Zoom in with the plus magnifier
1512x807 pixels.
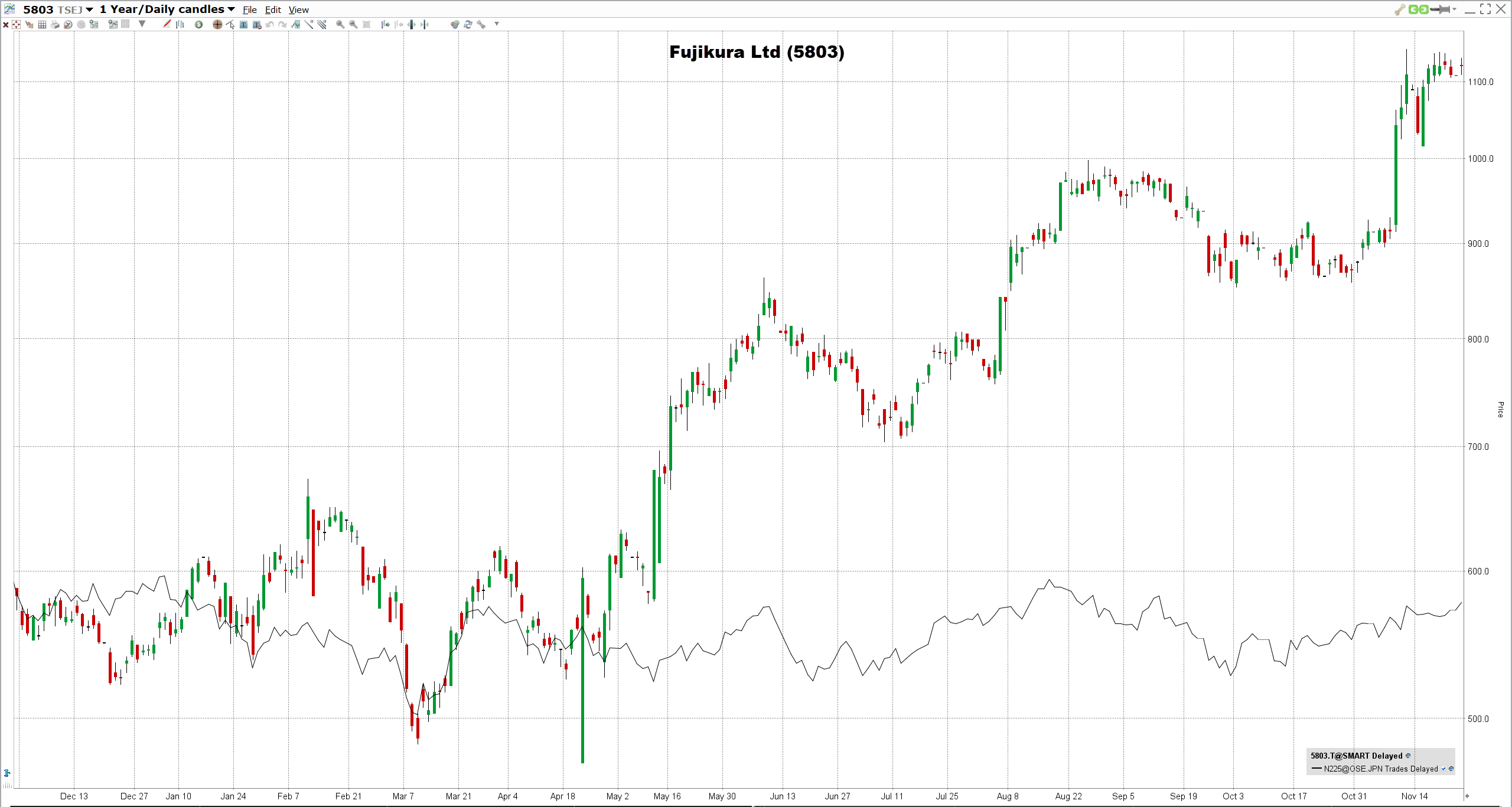[x=340, y=24]
